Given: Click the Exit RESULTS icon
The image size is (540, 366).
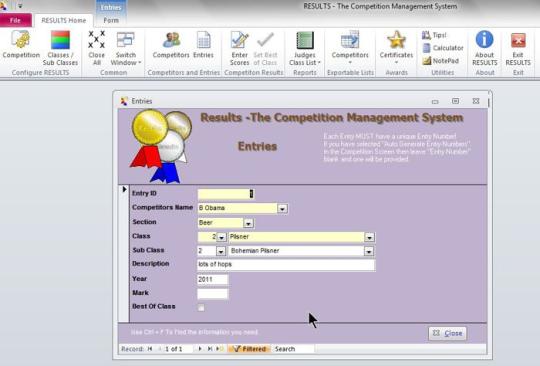Looking at the screenshot, I should (x=518, y=48).
